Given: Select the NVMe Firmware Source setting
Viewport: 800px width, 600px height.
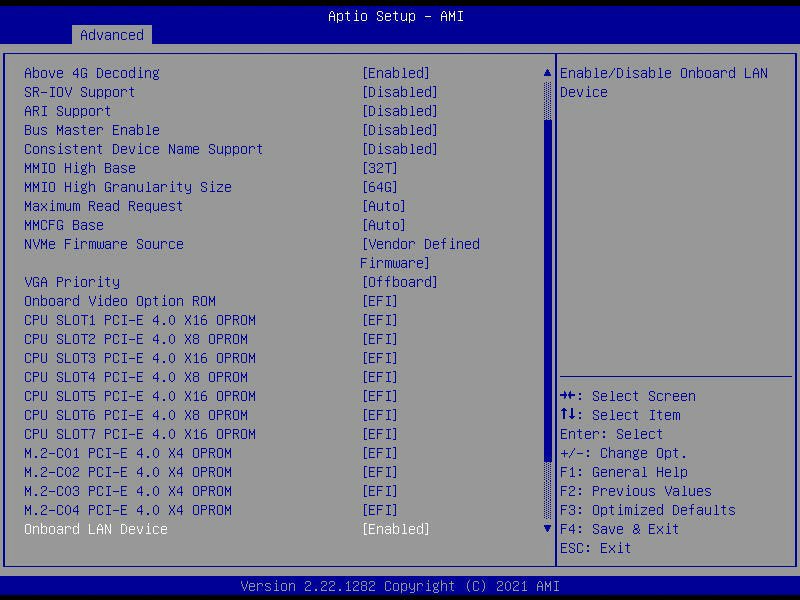Looking at the screenshot, I should pyautogui.click(x=104, y=244).
